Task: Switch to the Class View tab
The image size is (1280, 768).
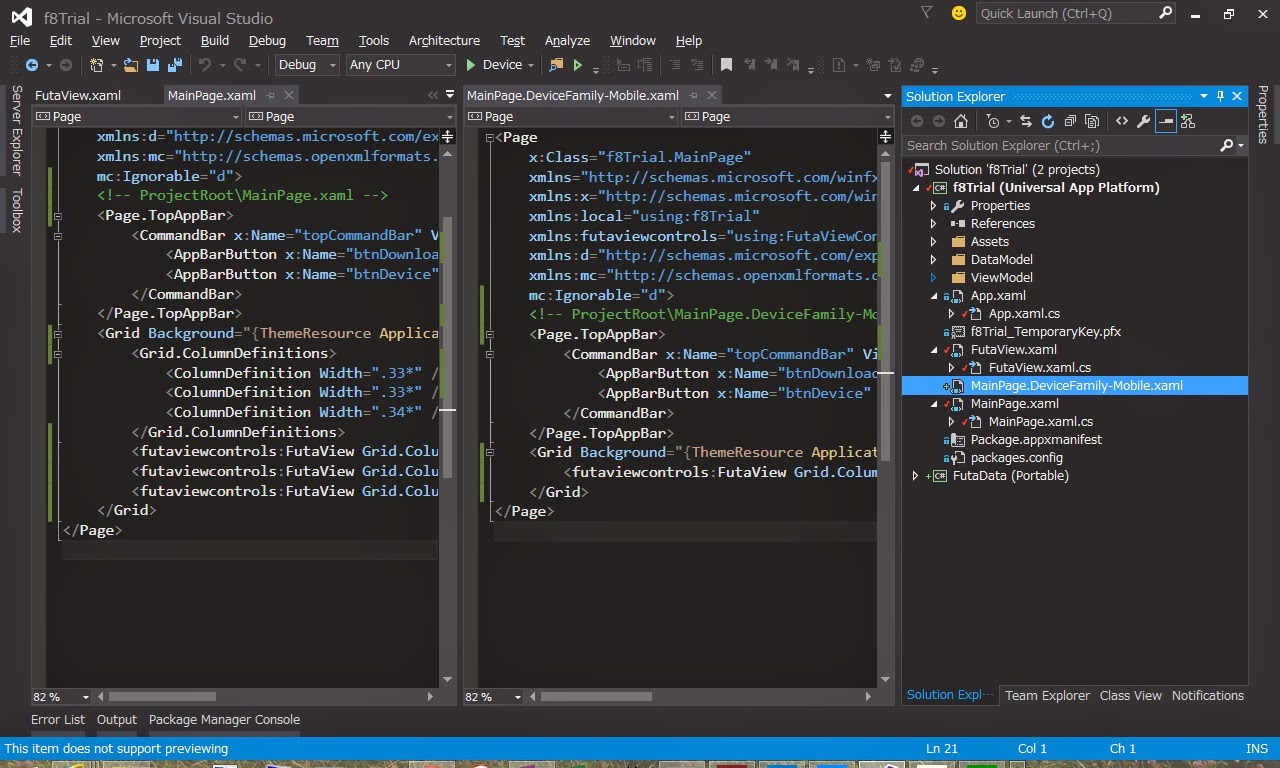Action: tap(1131, 695)
